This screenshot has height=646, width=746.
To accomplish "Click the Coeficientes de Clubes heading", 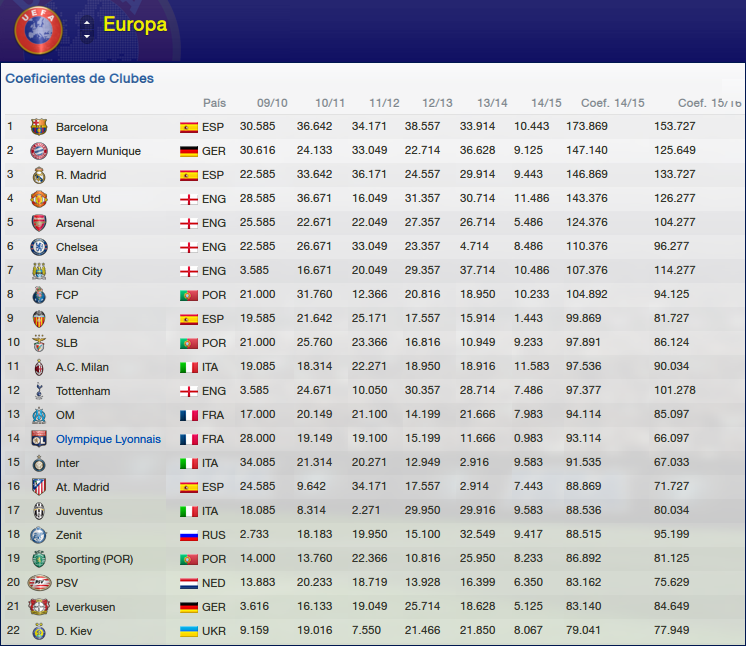I will click(80, 78).
